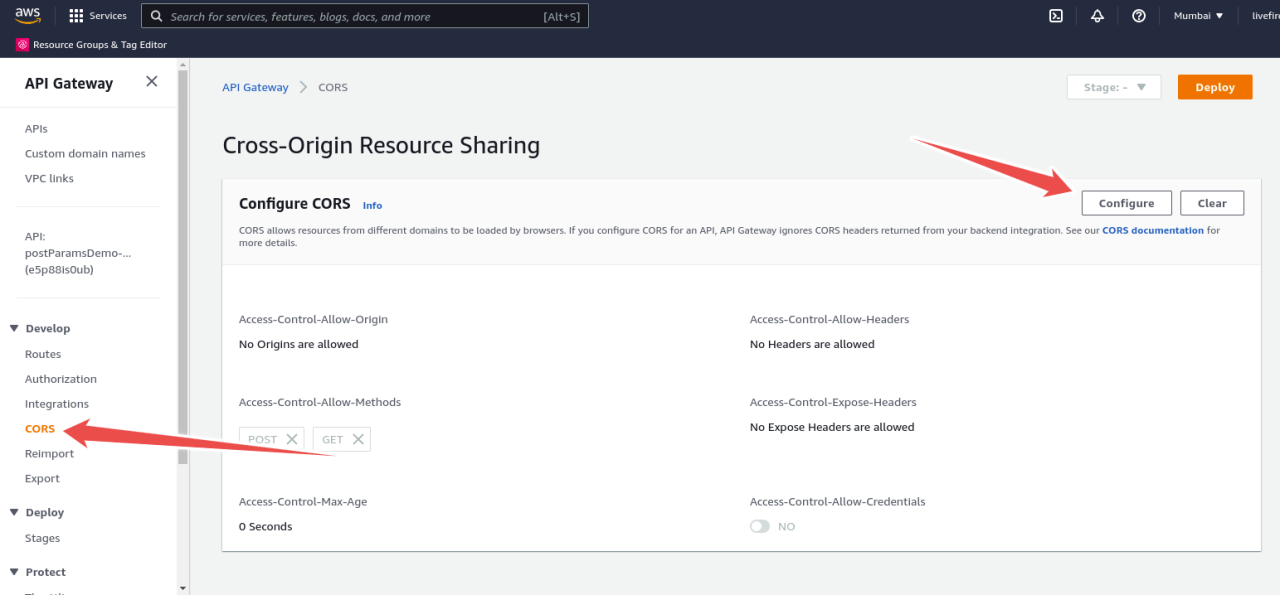Open Routes from the sidebar
The width and height of the screenshot is (1280, 595).
pos(43,353)
